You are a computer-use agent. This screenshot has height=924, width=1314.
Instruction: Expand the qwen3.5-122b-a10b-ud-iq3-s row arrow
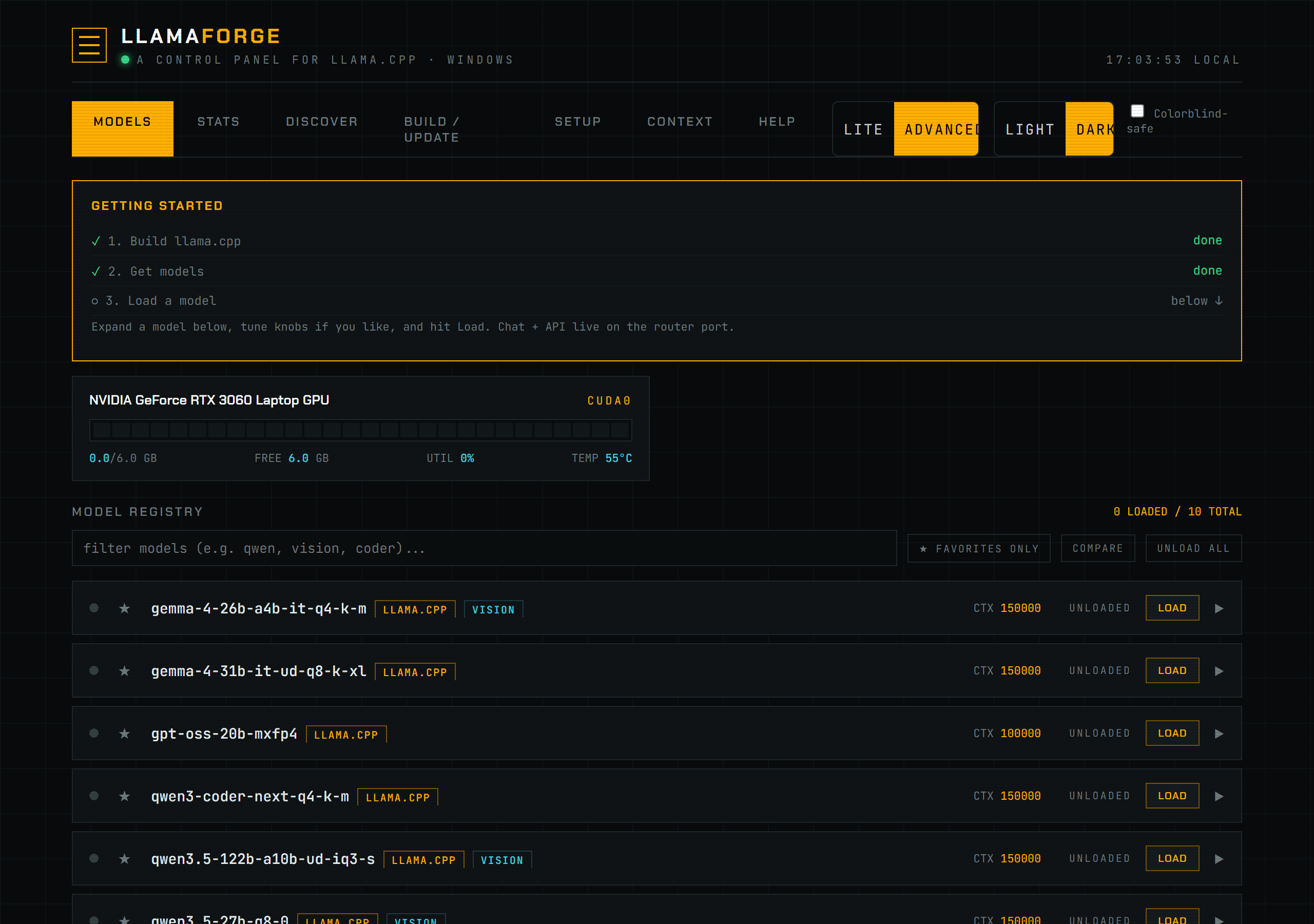point(1219,858)
